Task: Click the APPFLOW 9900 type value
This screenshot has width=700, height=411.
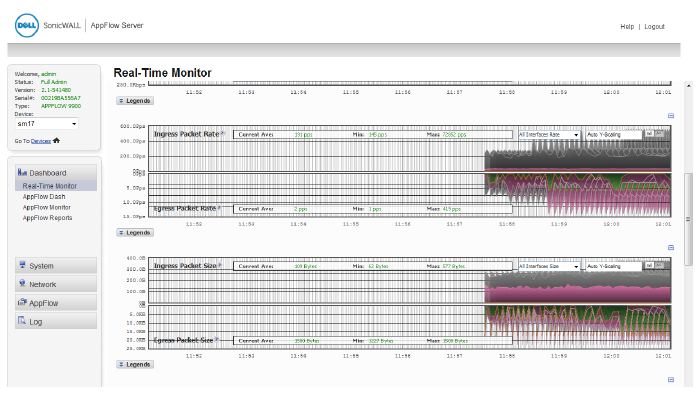Action: tap(61, 106)
